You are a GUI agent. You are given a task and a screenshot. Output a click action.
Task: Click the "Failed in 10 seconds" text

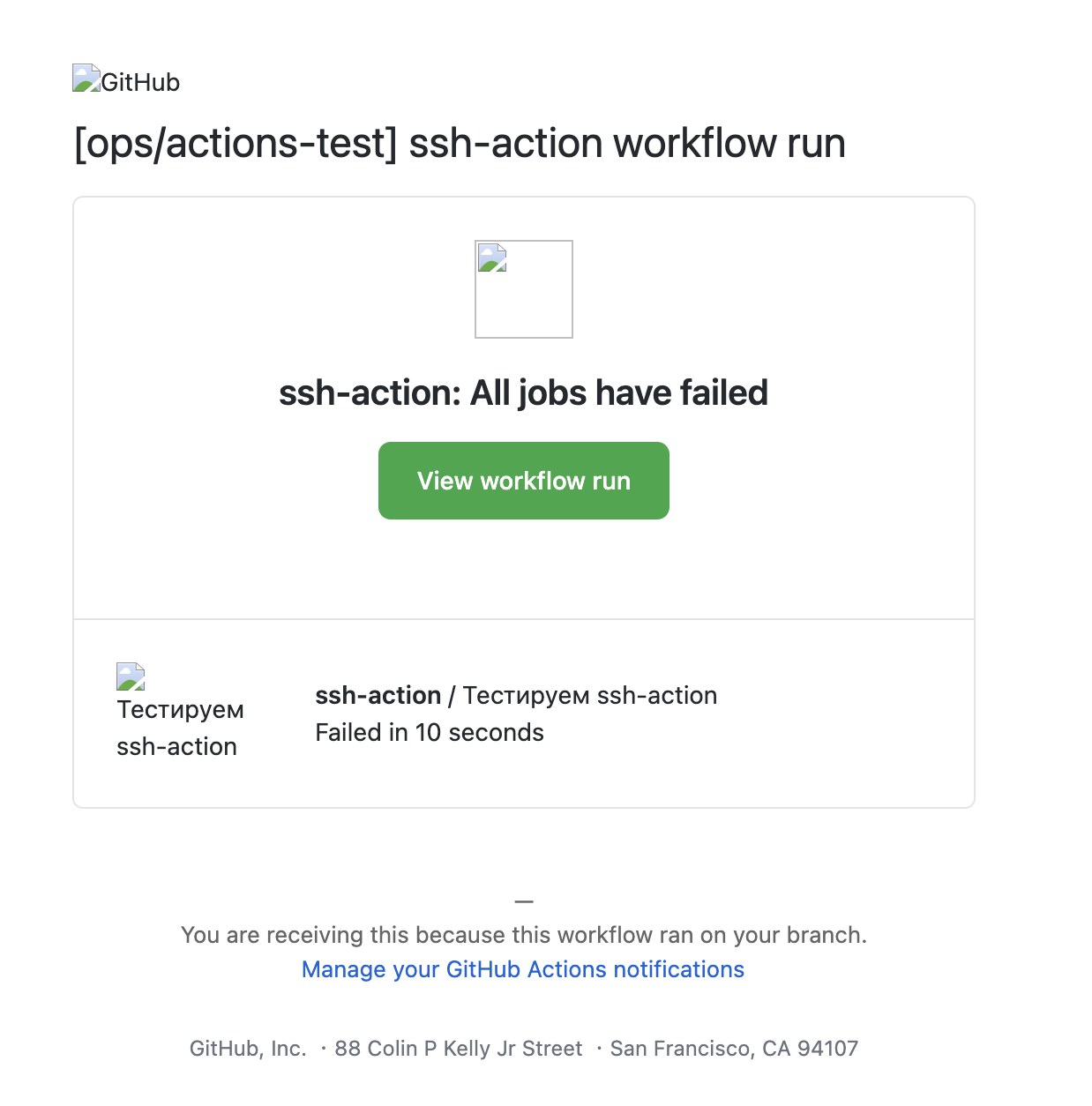(430, 733)
